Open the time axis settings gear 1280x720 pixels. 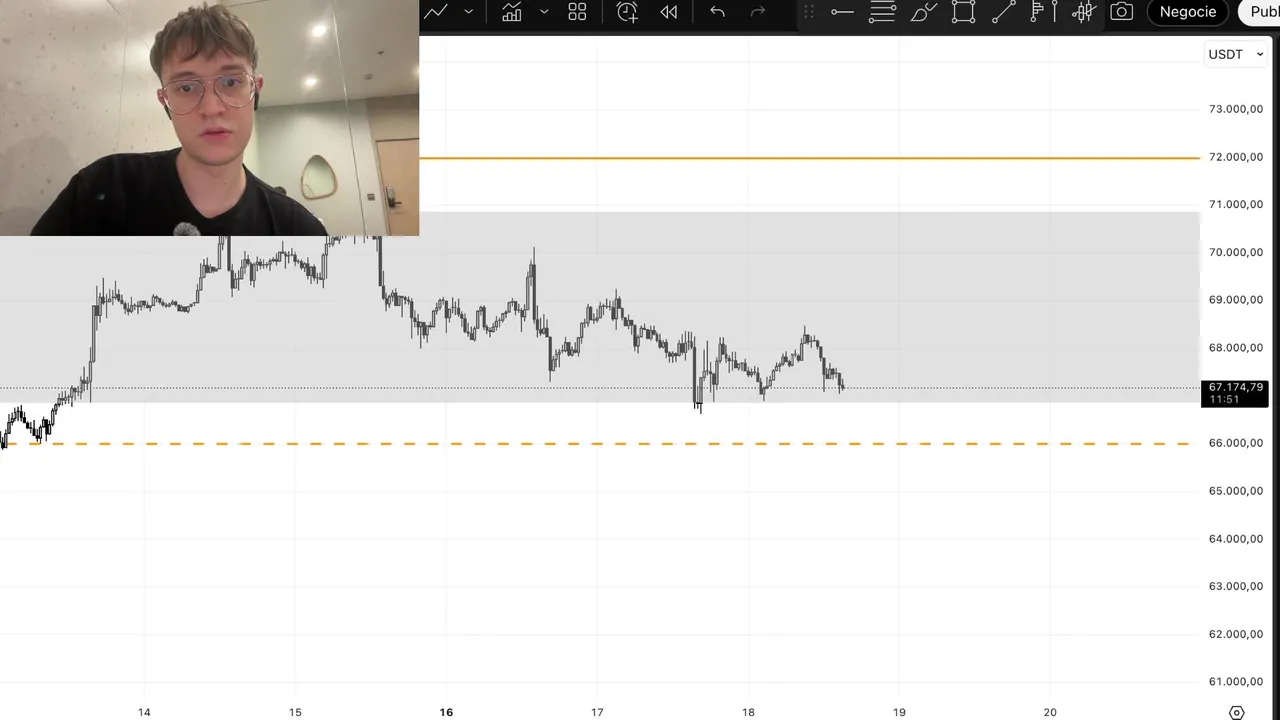(x=1236, y=712)
